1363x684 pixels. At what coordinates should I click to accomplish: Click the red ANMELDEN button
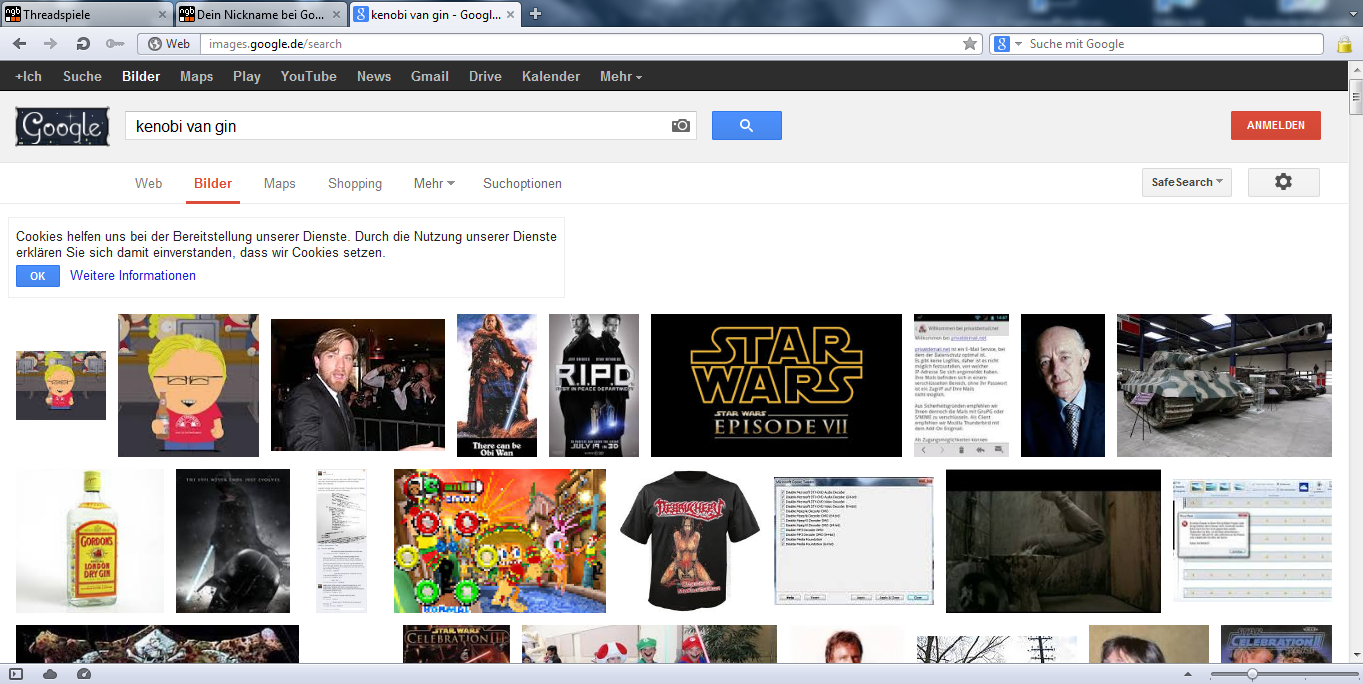coord(1276,125)
